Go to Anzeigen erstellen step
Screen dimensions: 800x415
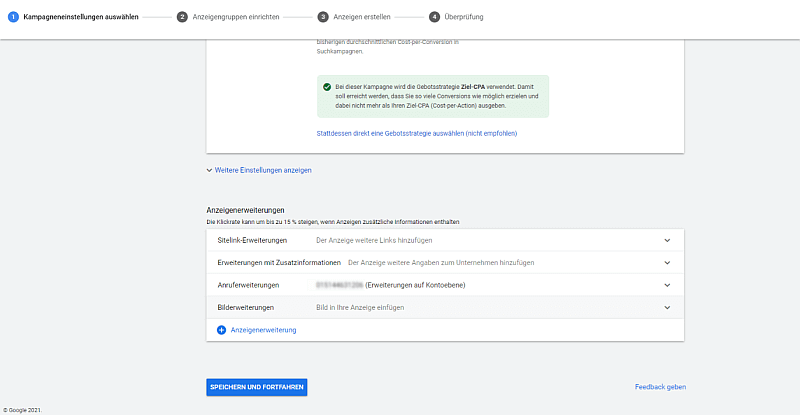pyautogui.click(x=362, y=17)
